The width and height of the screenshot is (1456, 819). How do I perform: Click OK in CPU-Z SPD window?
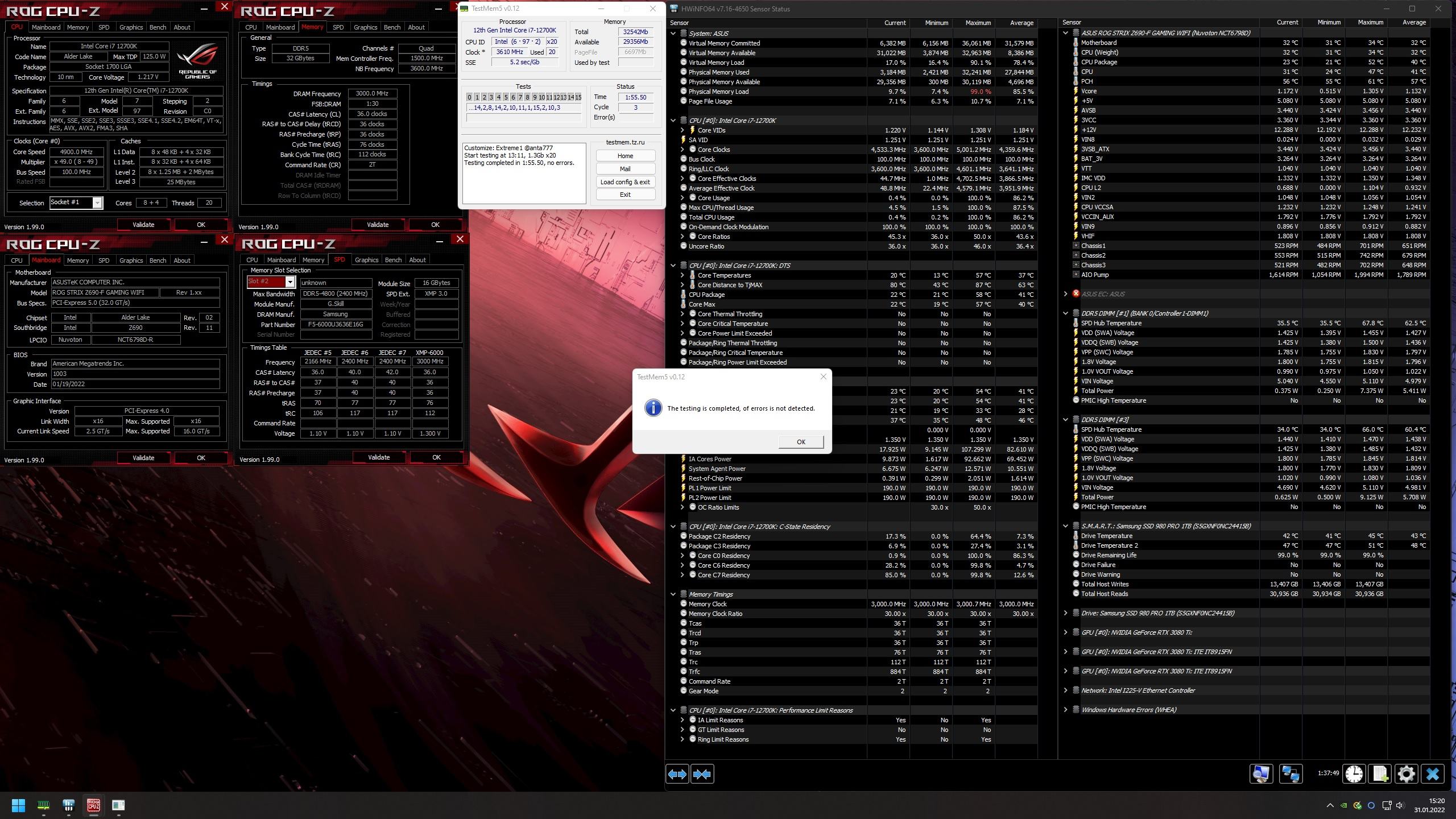click(x=436, y=457)
